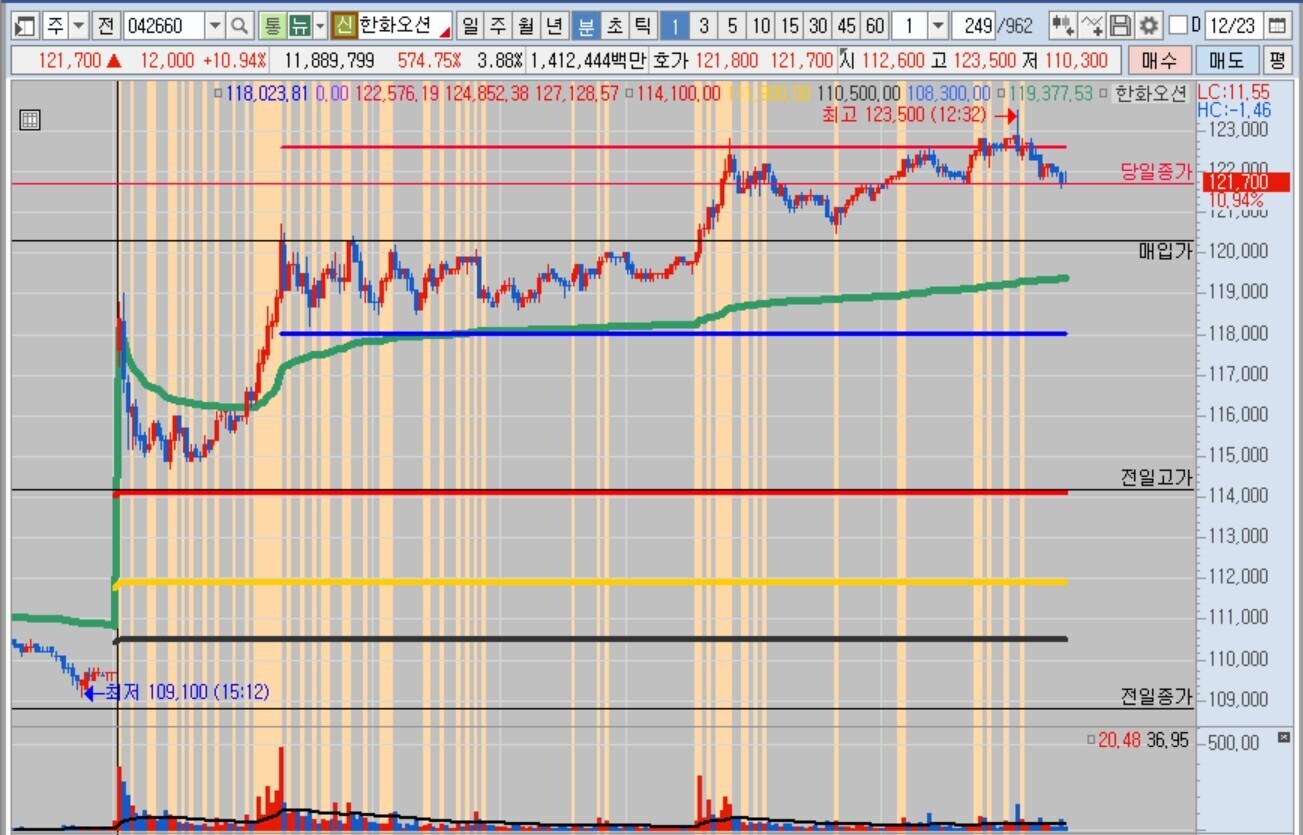This screenshot has height=835, width=1303.
Task: Click the save chart floppy disk icon
Action: 1122,25
